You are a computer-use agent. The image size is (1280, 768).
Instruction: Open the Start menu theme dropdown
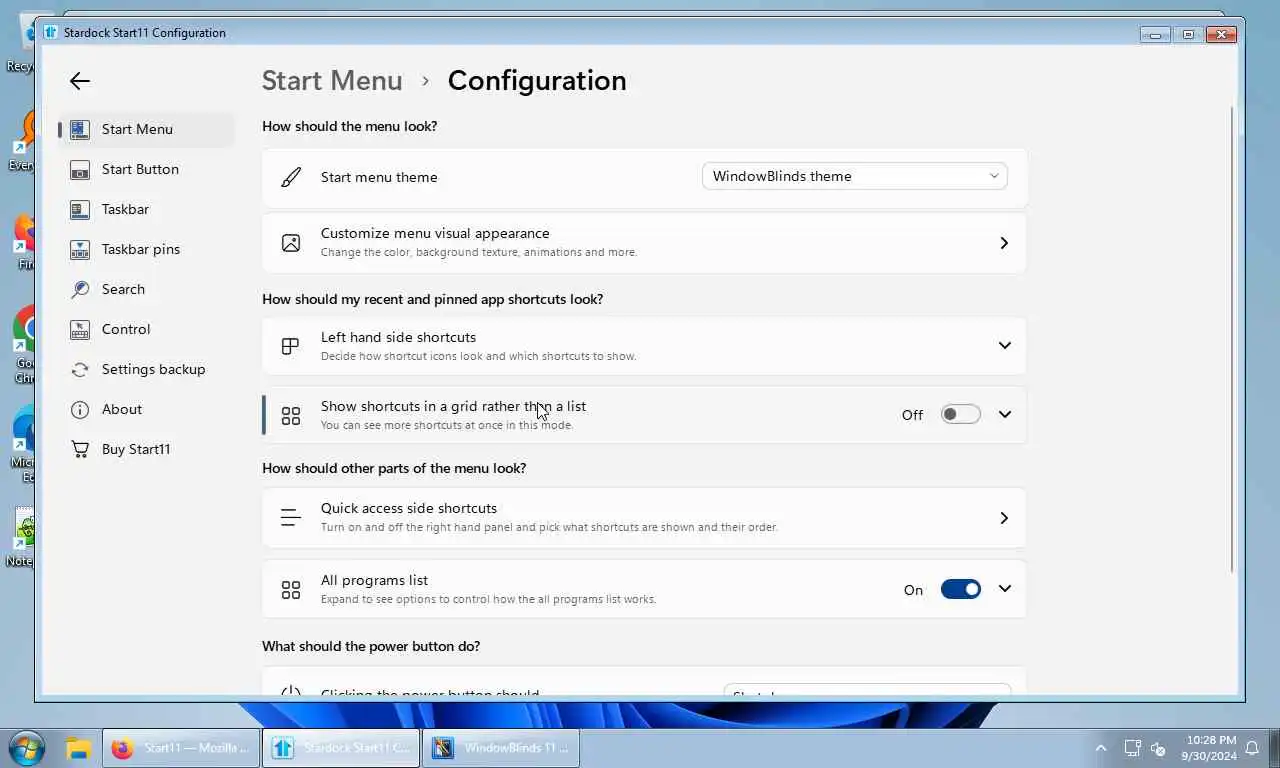[855, 176]
